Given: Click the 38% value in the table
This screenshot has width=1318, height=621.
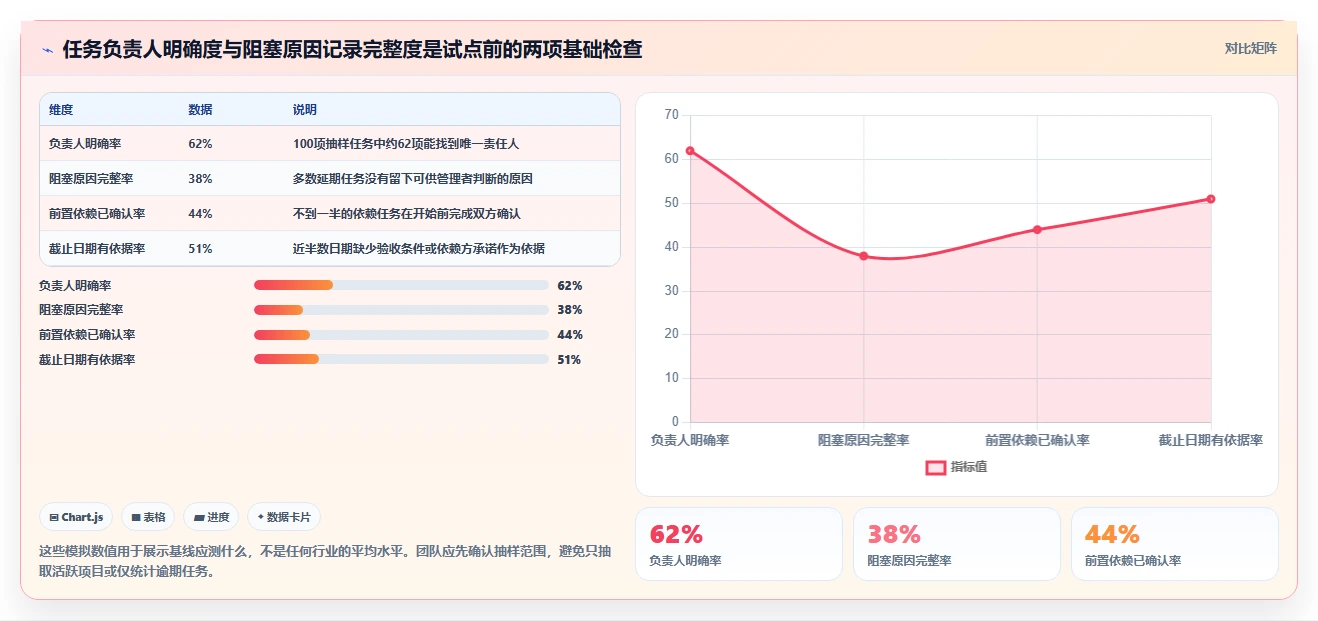Looking at the screenshot, I should click(200, 179).
